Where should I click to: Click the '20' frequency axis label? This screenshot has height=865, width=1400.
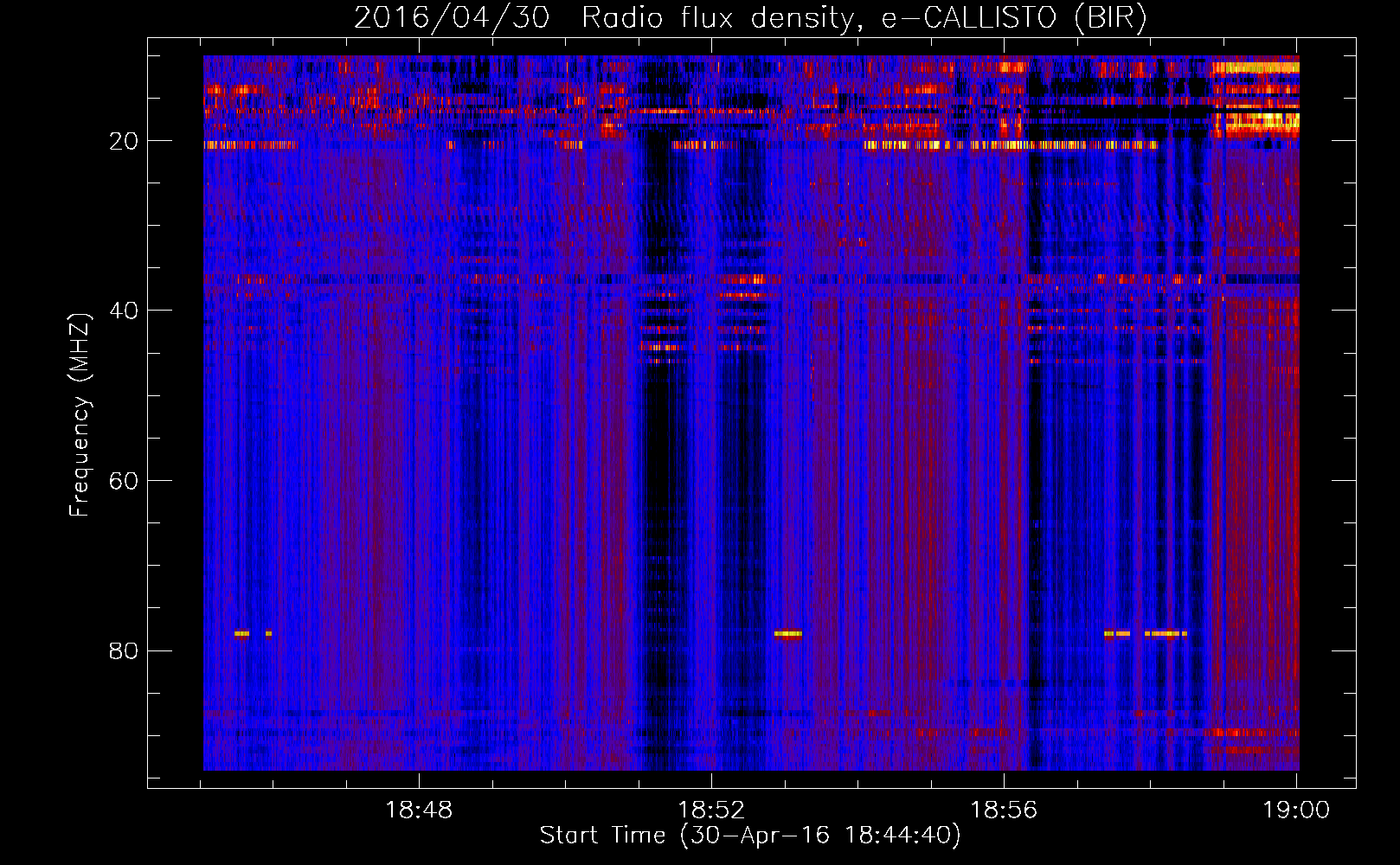click(x=124, y=141)
